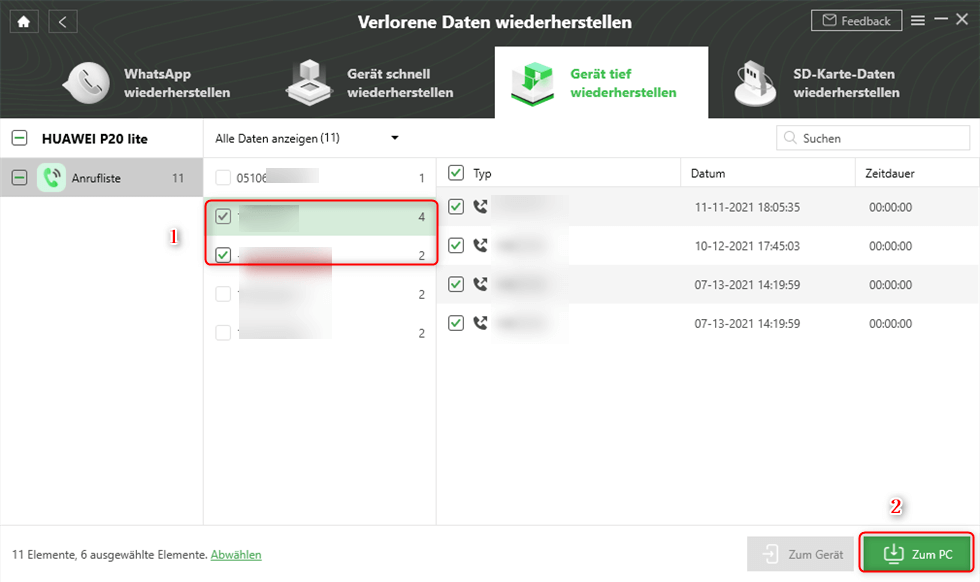The image size is (980, 582).
Task: Click the Gerät schnell wiederherstellen icon
Action: tap(309, 84)
